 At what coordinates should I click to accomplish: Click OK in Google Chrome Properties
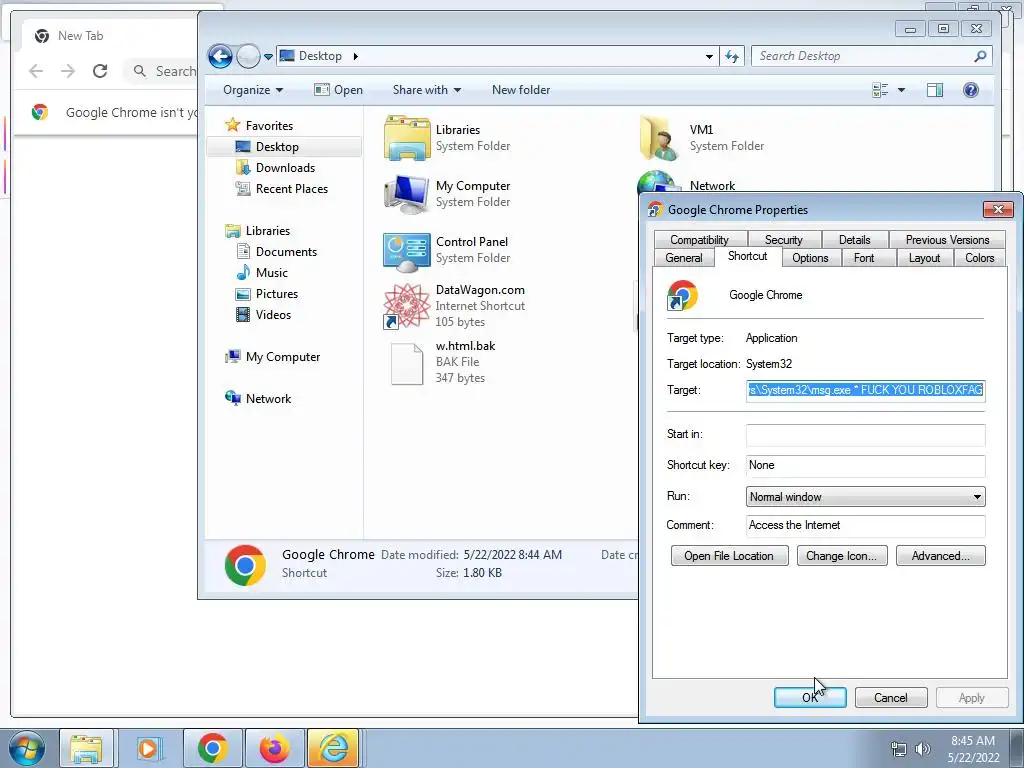click(810, 697)
